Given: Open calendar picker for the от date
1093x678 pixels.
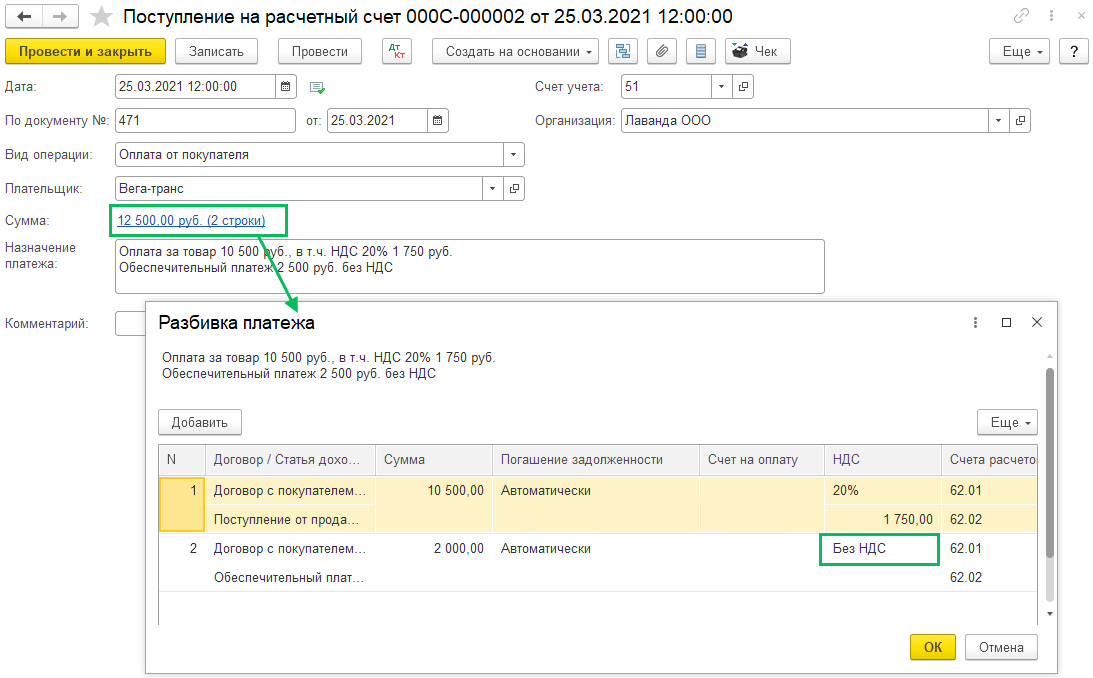Looking at the screenshot, I should 438,121.
